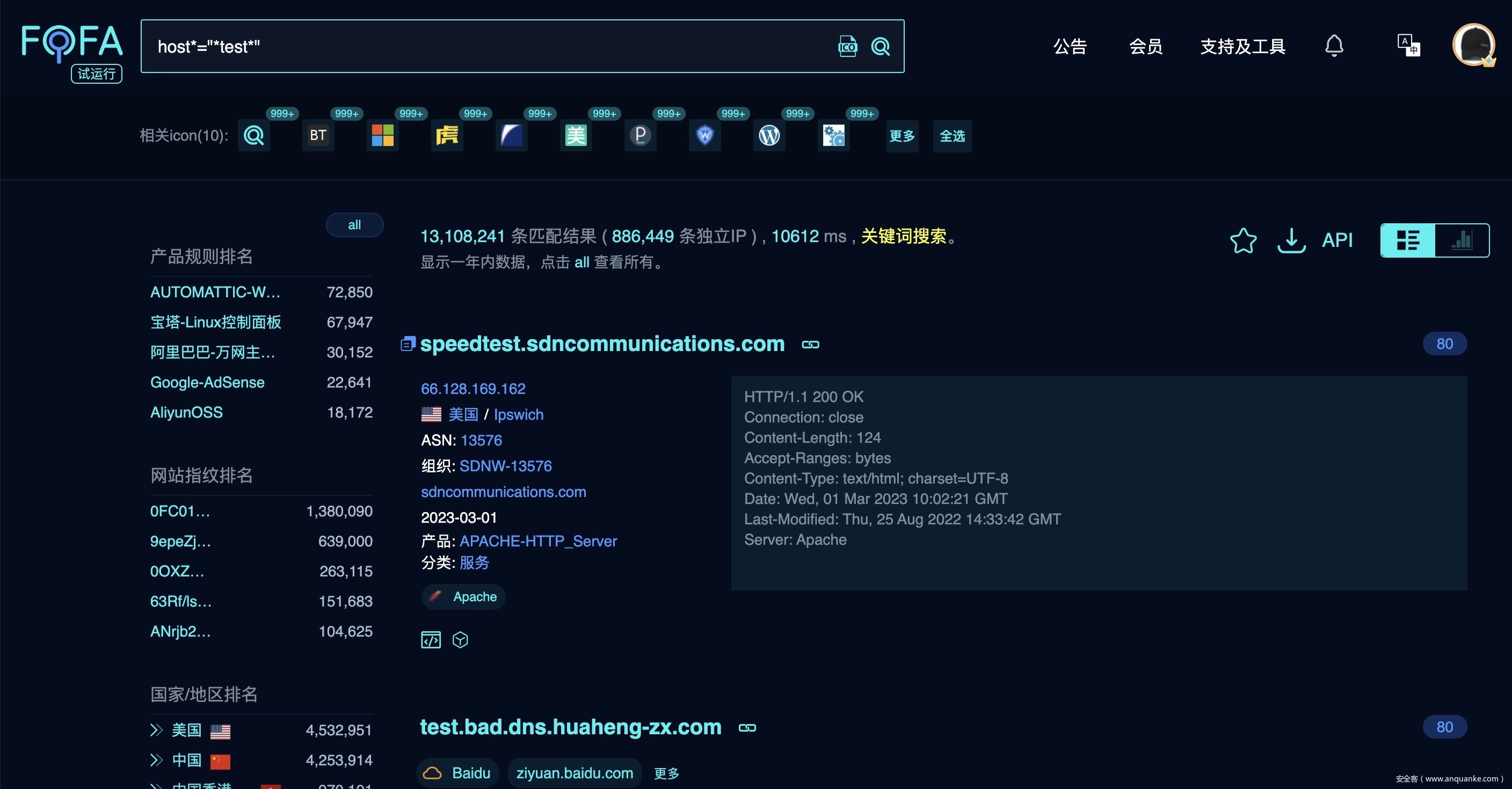
Task: Star this search query as favorite
Action: point(1242,240)
